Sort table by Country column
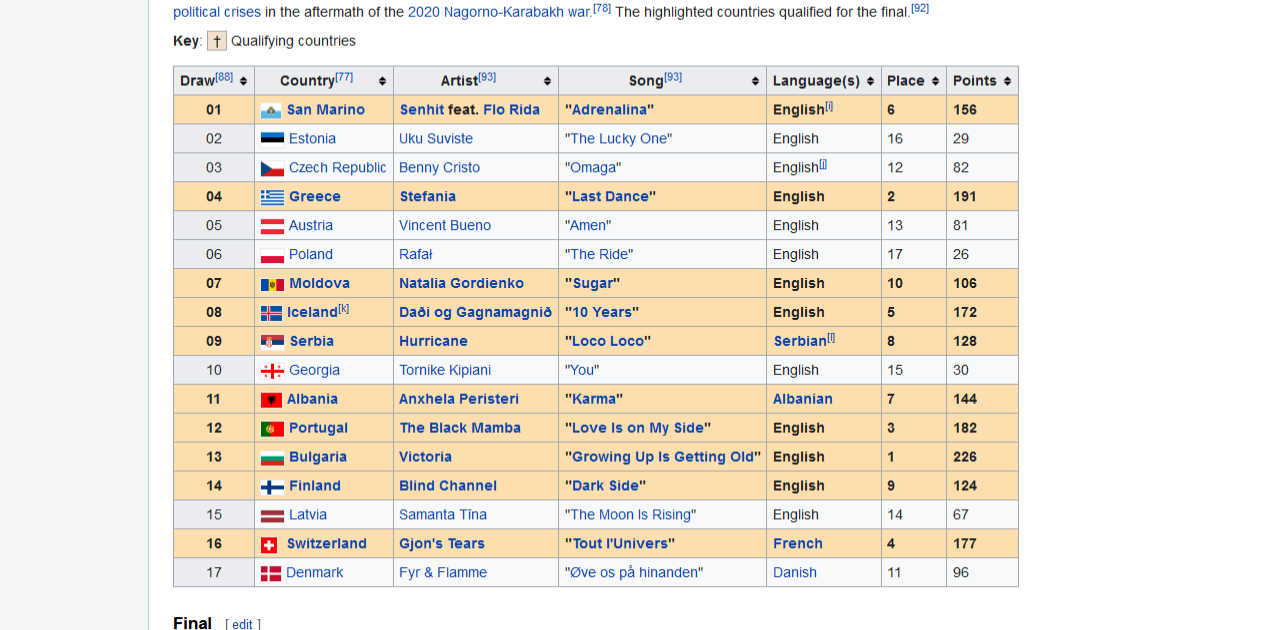The image size is (1269, 630). (x=382, y=81)
